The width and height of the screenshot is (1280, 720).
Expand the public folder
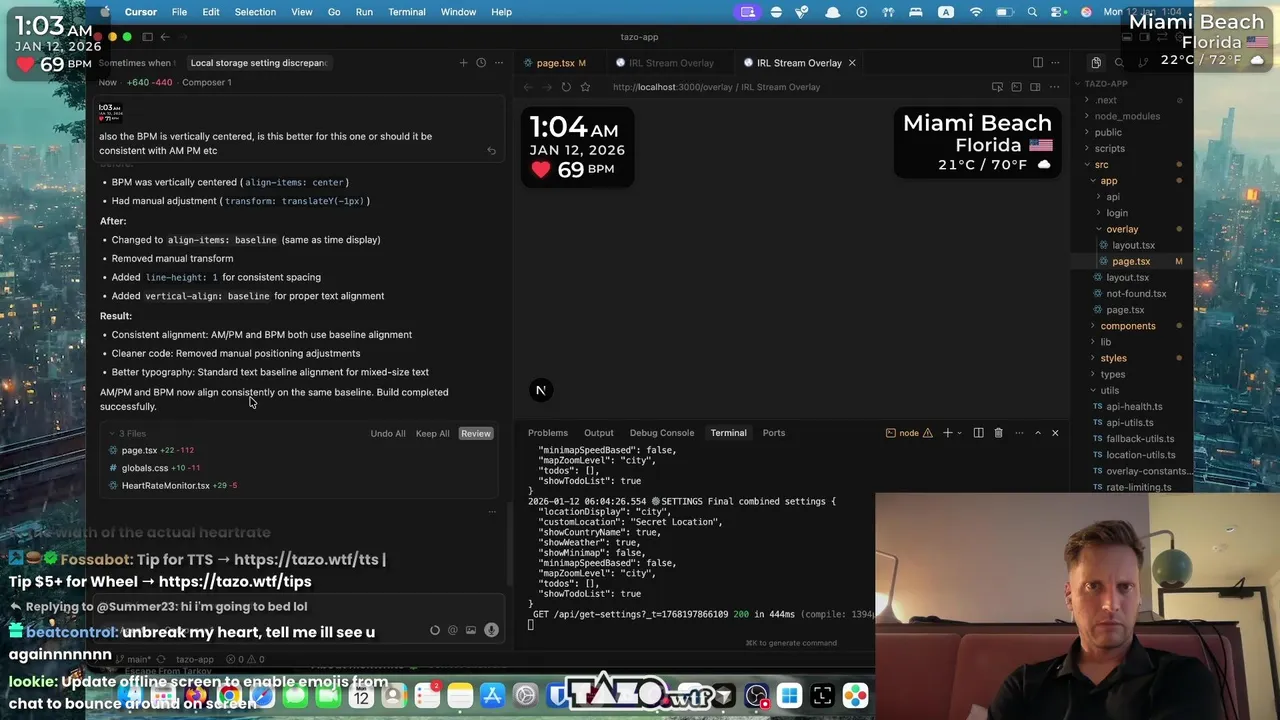[1108, 132]
